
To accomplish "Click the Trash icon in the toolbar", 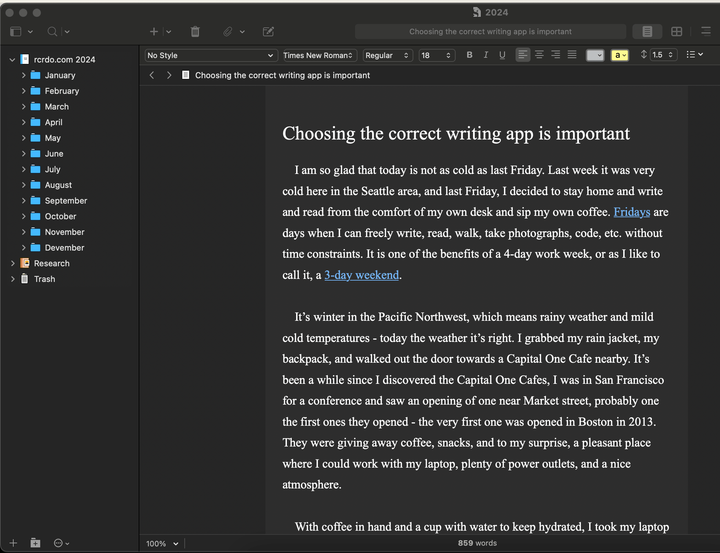I will (195, 32).
